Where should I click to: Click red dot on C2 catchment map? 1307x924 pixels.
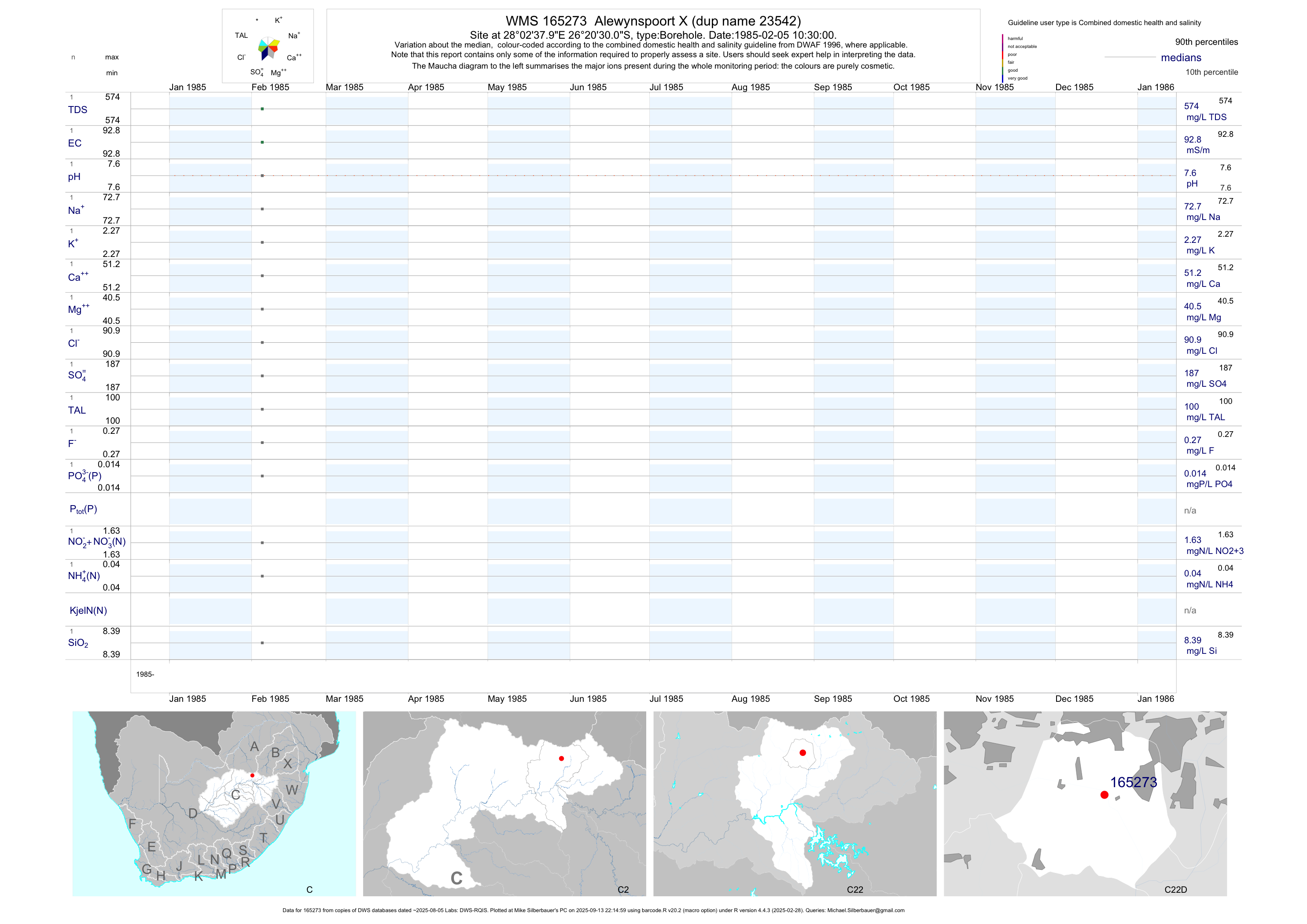(561, 759)
